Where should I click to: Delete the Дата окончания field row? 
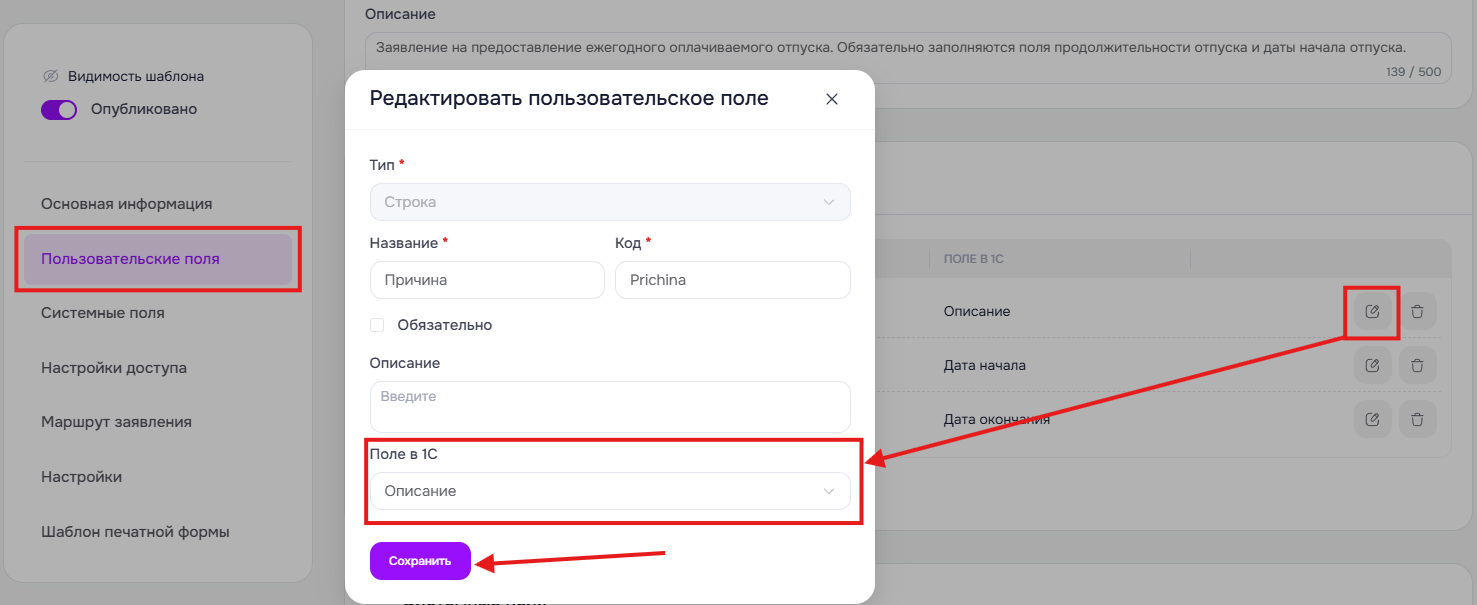[1417, 420]
